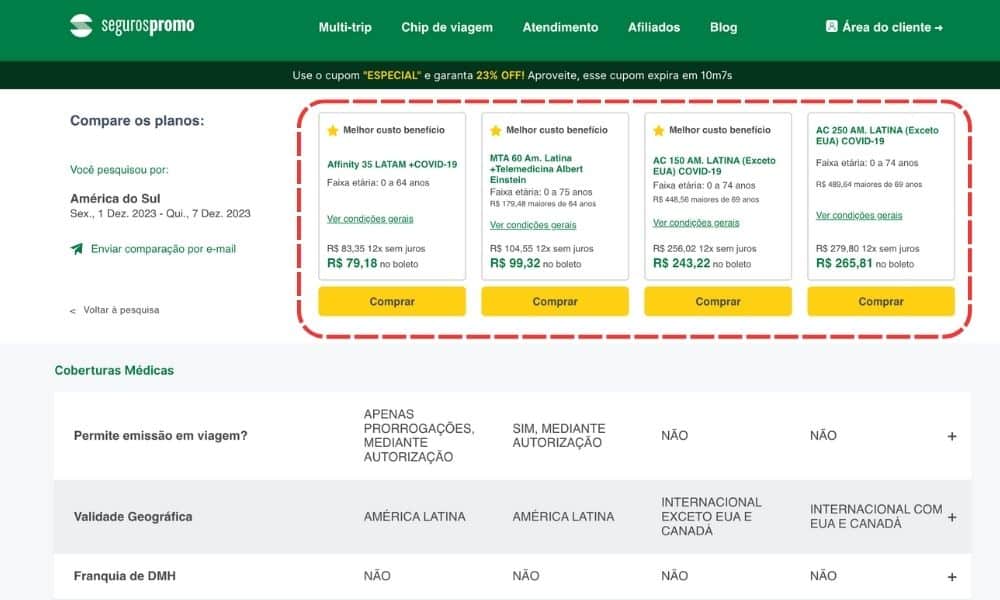
Task: Click Comprar for MTA 60 Am. Latina plan
Action: pos(555,301)
